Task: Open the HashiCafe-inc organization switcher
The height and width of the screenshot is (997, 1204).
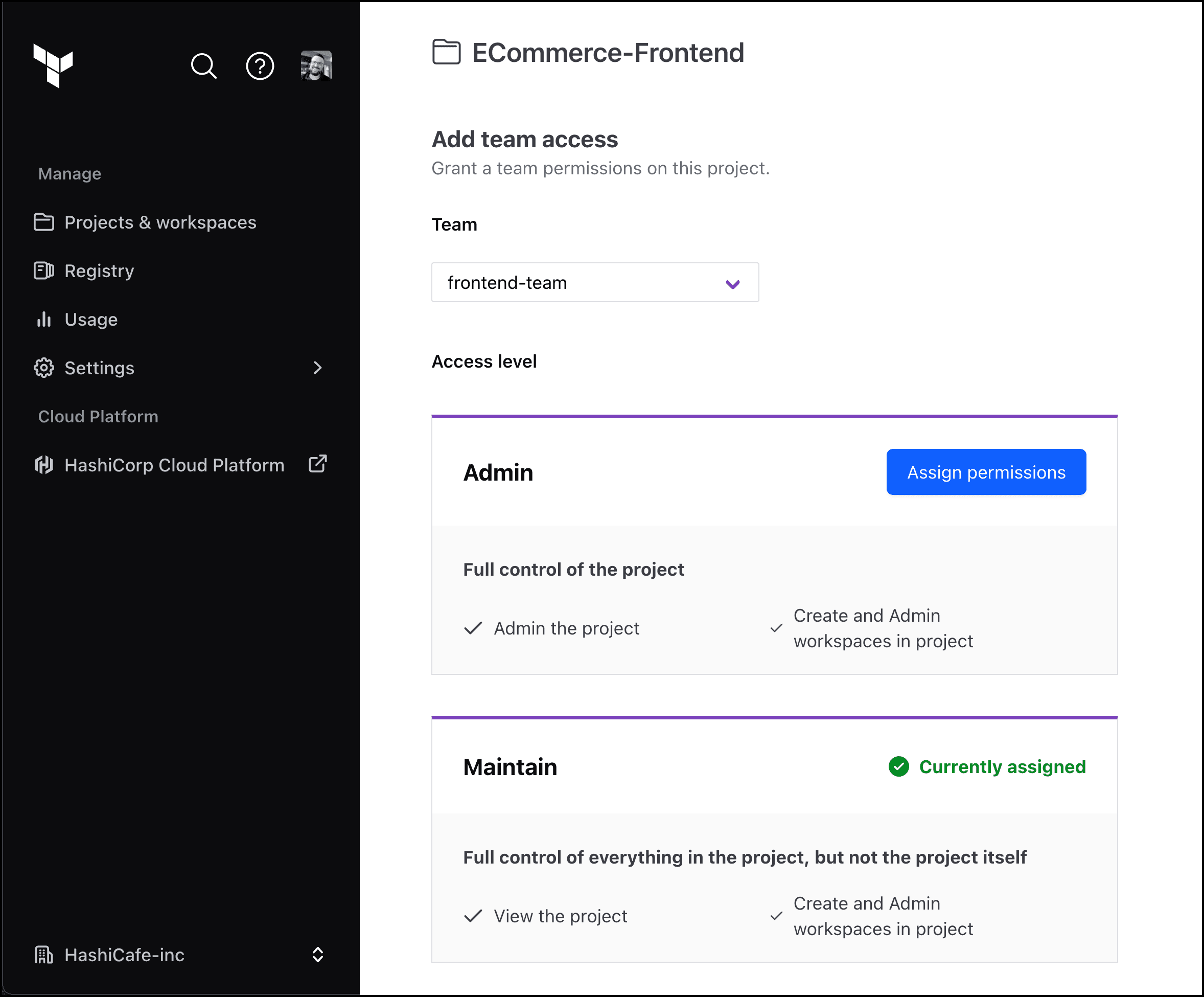Action: (x=318, y=955)
